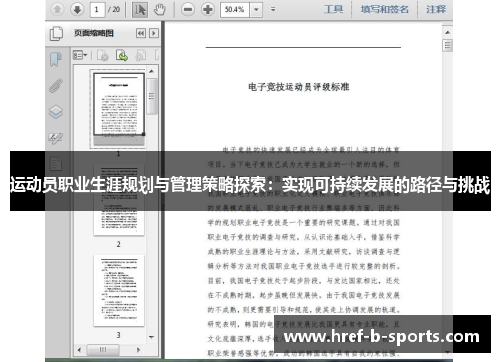Open the bookmarks panel
The width and height of the screenshot is (500, 362).
tap(56, 59)
